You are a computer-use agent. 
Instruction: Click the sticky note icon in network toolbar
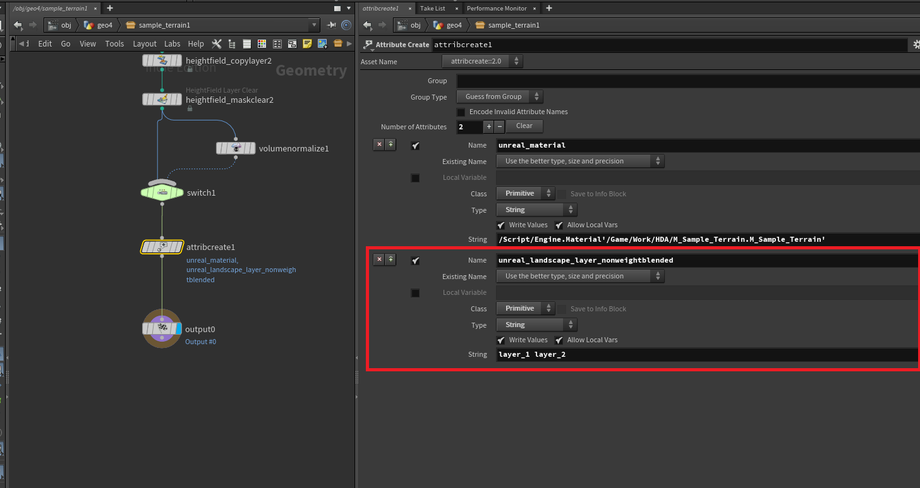pos(307,44)
